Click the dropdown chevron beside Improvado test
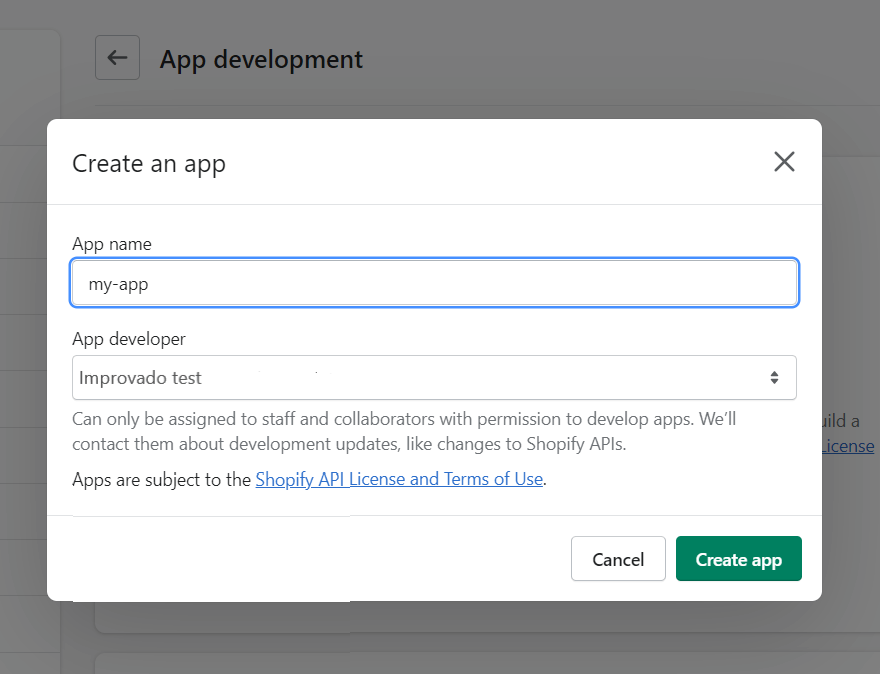Screen dimensions: 880x674 coord(776,377)
